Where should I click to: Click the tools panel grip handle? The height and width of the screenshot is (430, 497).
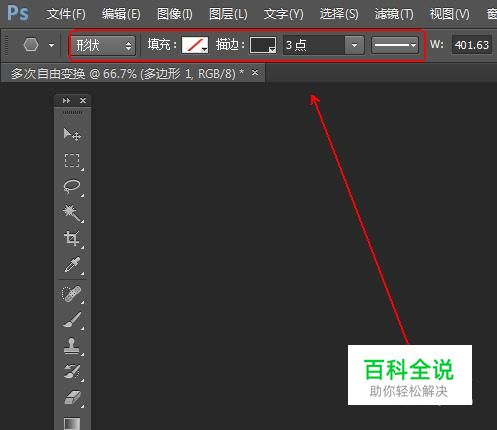(x=72, y=113)
